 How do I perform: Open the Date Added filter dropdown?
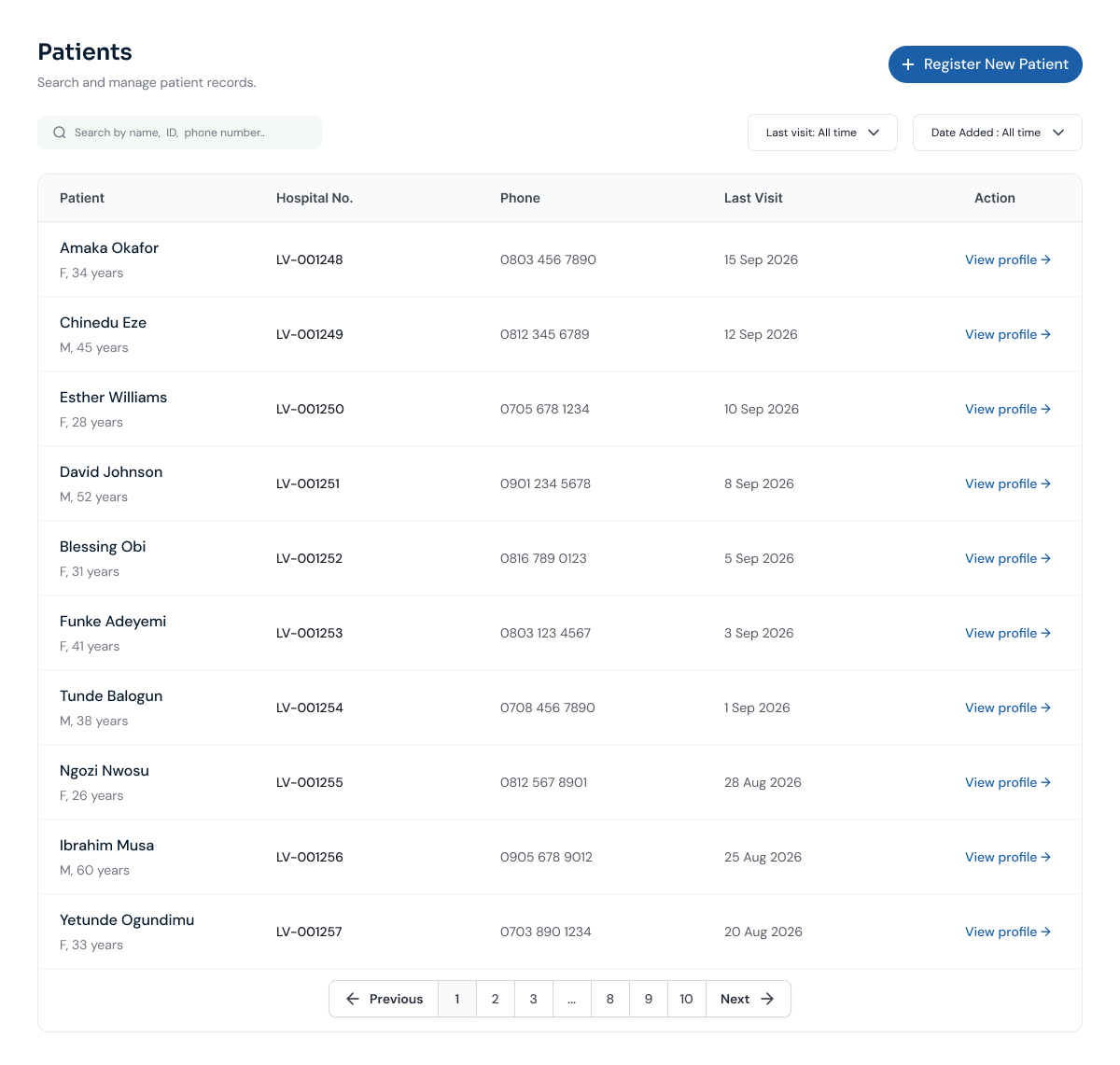pyautogui.click(x=997, y=133)
